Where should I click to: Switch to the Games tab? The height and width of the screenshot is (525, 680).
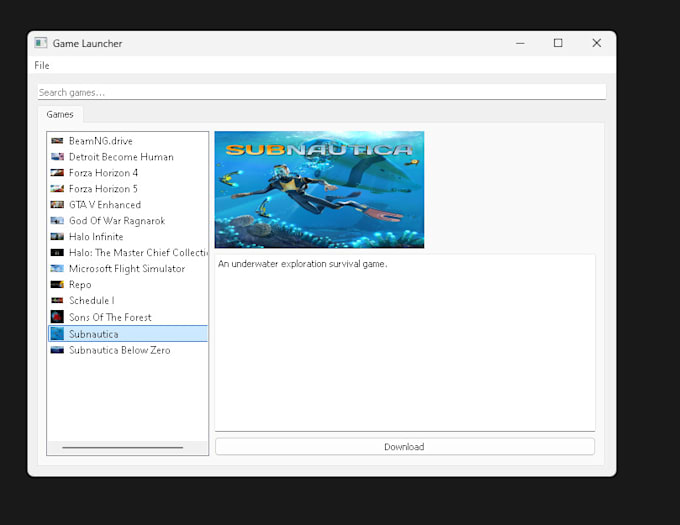point(60,114)
